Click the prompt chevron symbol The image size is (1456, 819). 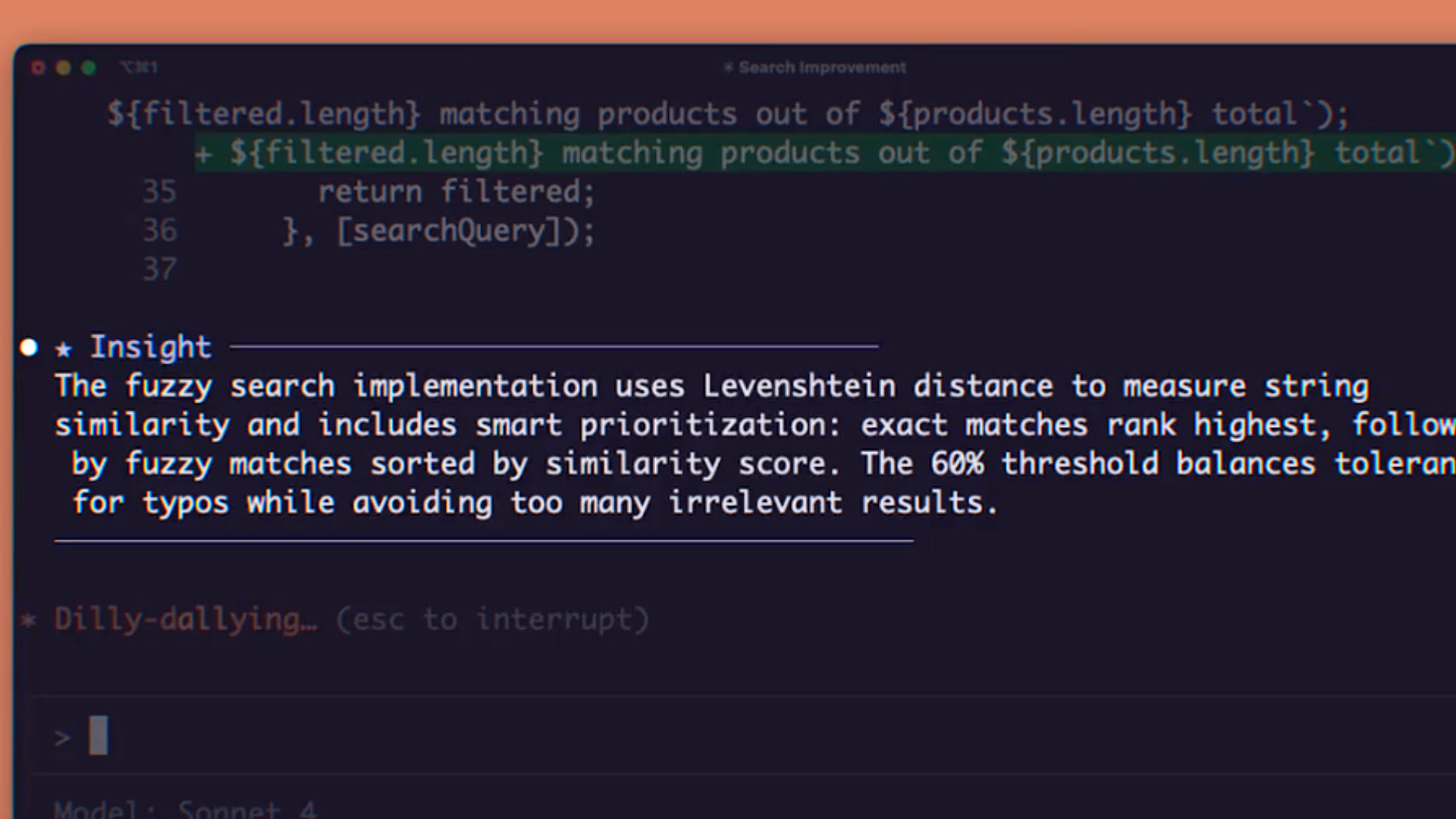[x=62, y=737]
